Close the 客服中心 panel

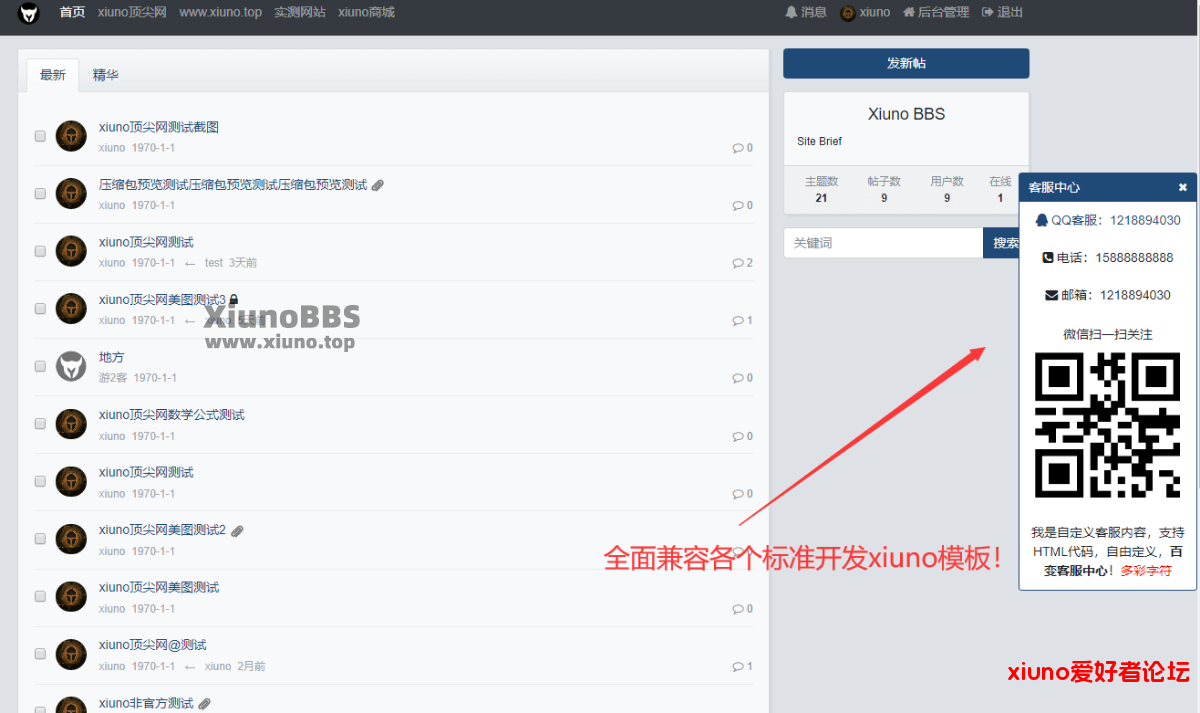[x=1182, y=187]
